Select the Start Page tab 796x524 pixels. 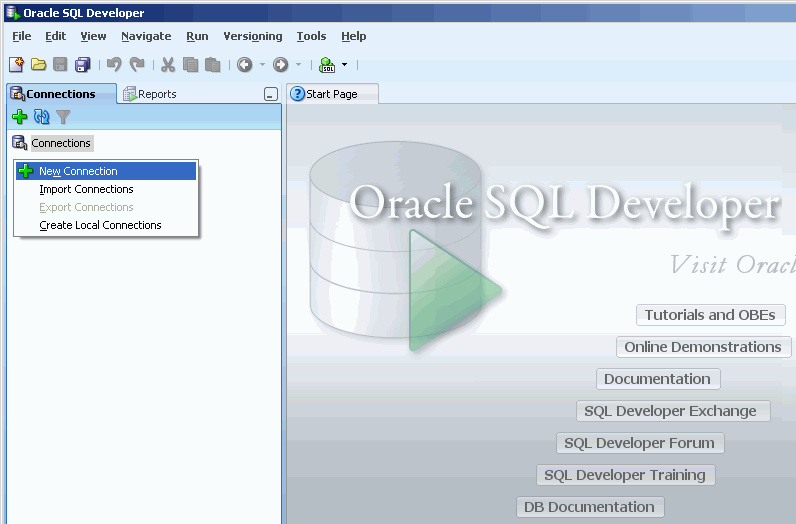click(333, 94)
